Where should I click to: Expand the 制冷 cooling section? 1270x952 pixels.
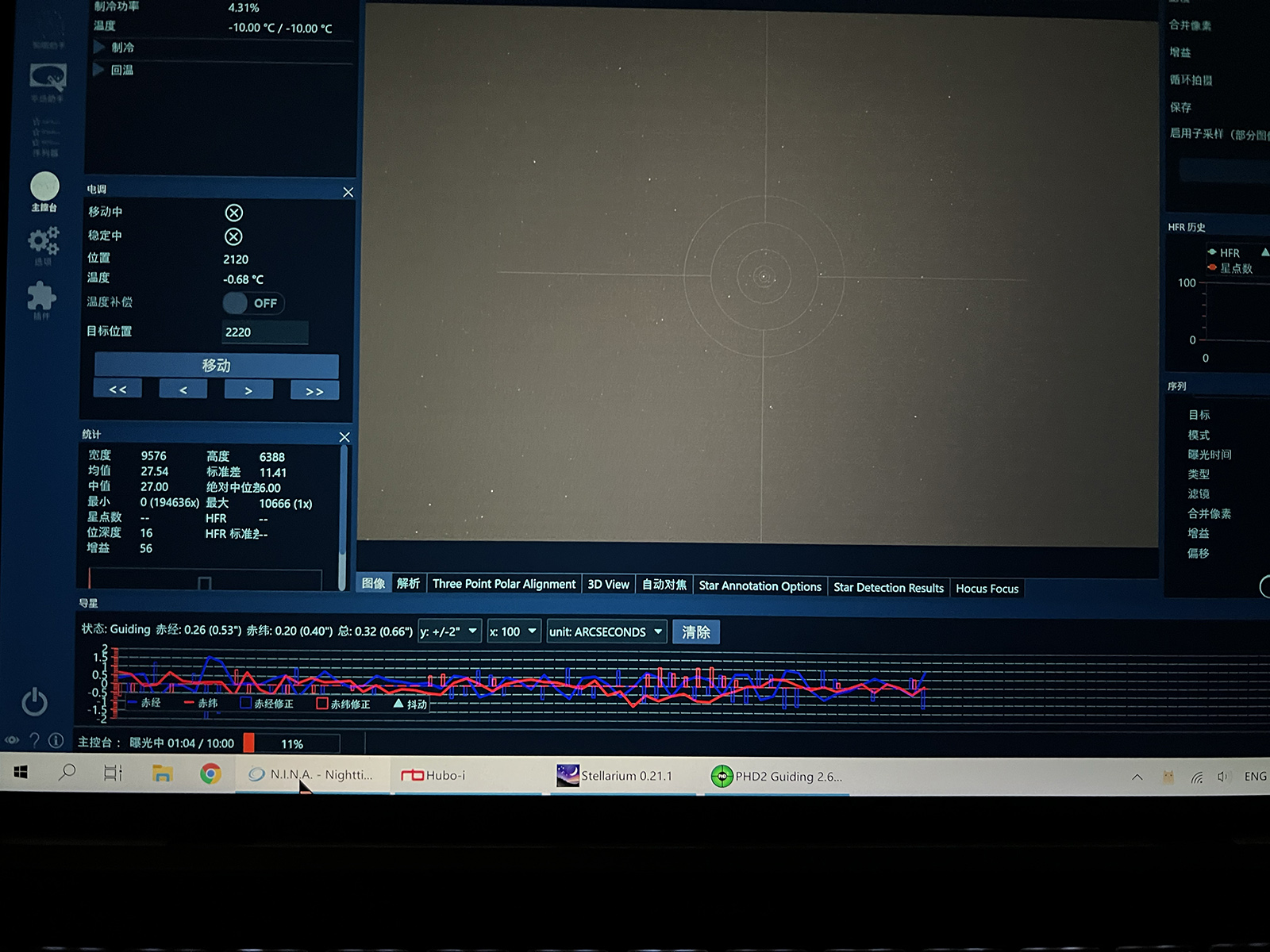114,48
